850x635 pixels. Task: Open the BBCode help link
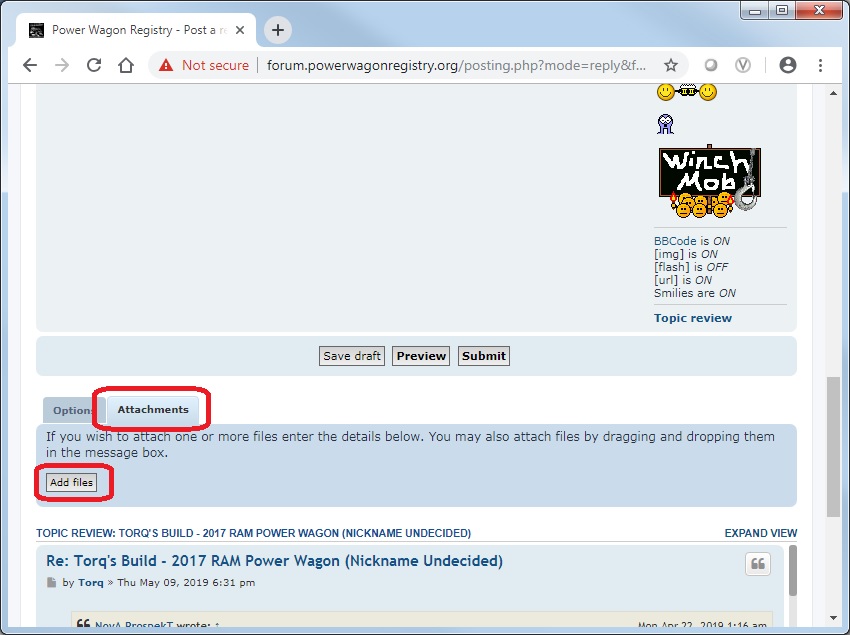[675, 241]
